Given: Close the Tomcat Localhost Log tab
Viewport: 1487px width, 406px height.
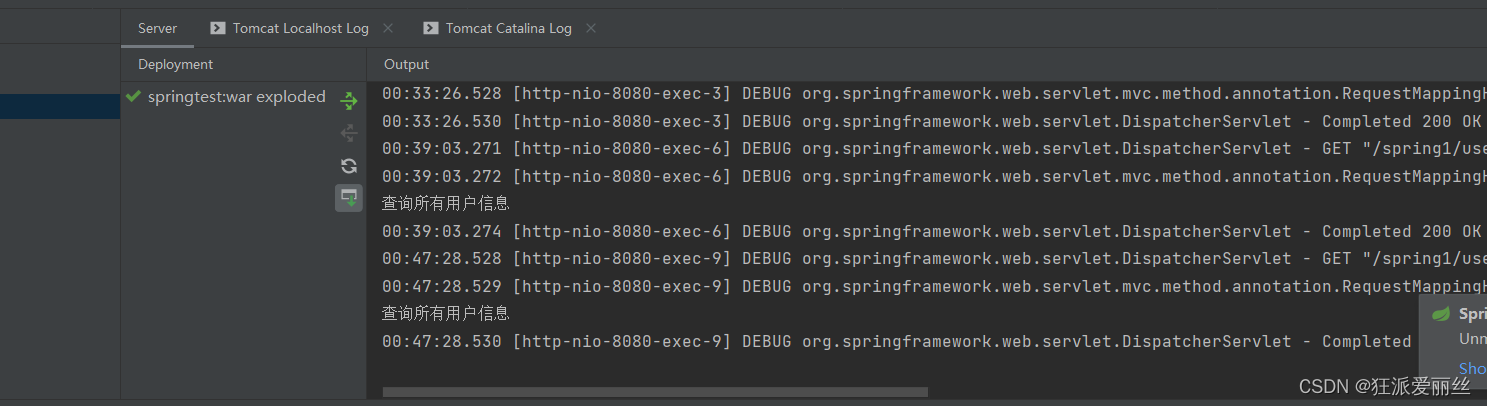Looking at the screenshot, I should (x=388, y=28).
